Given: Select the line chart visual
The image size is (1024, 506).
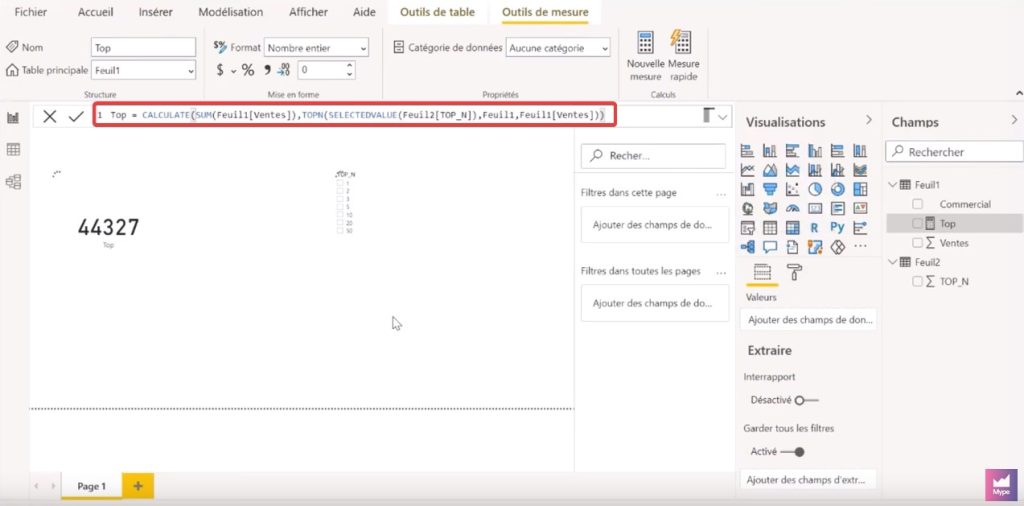Looking at the screenshot, I should tap(748, 170).
